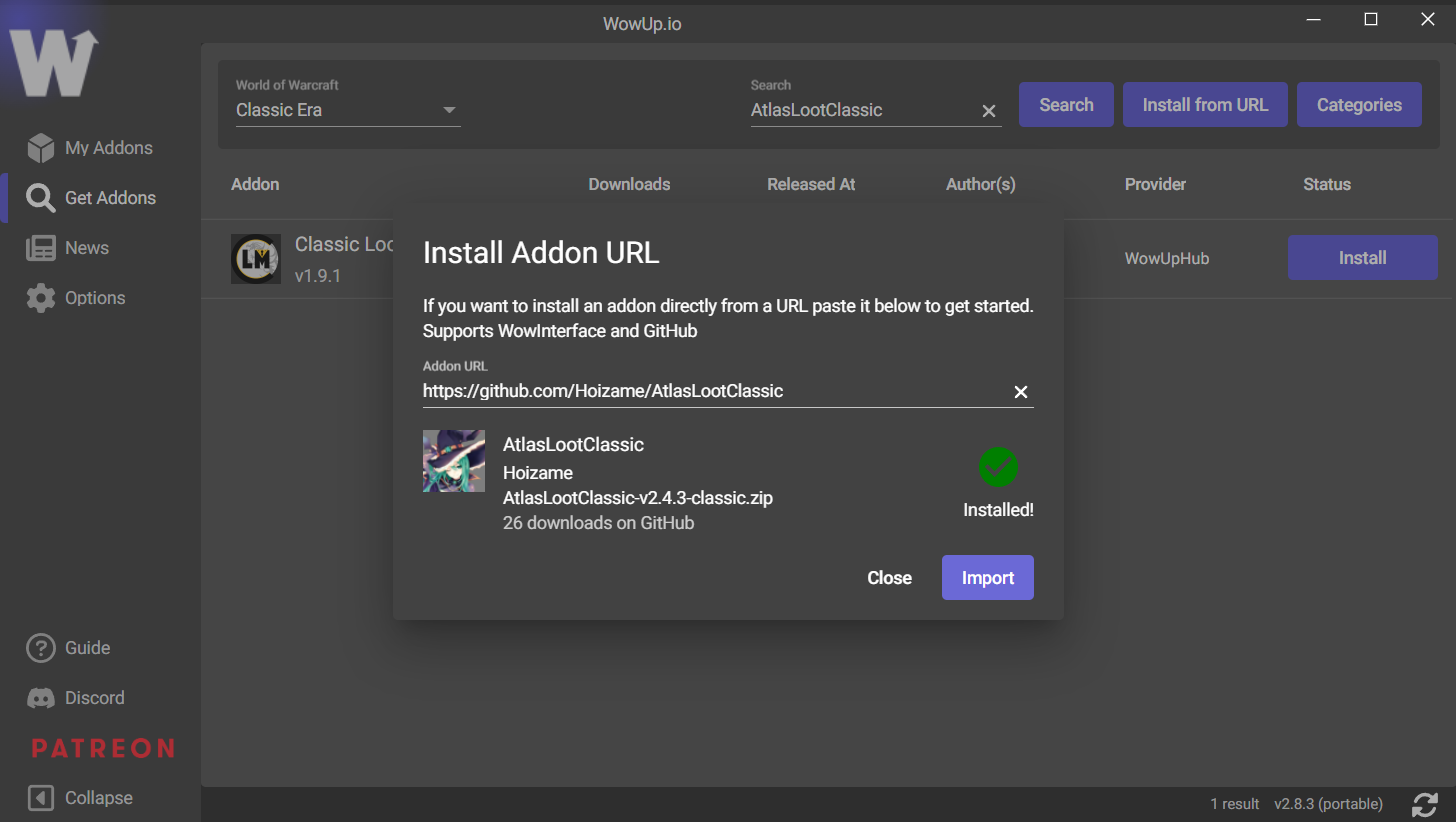
Task: Clear the Addon URL input with its X
Action: (1020, 392)
